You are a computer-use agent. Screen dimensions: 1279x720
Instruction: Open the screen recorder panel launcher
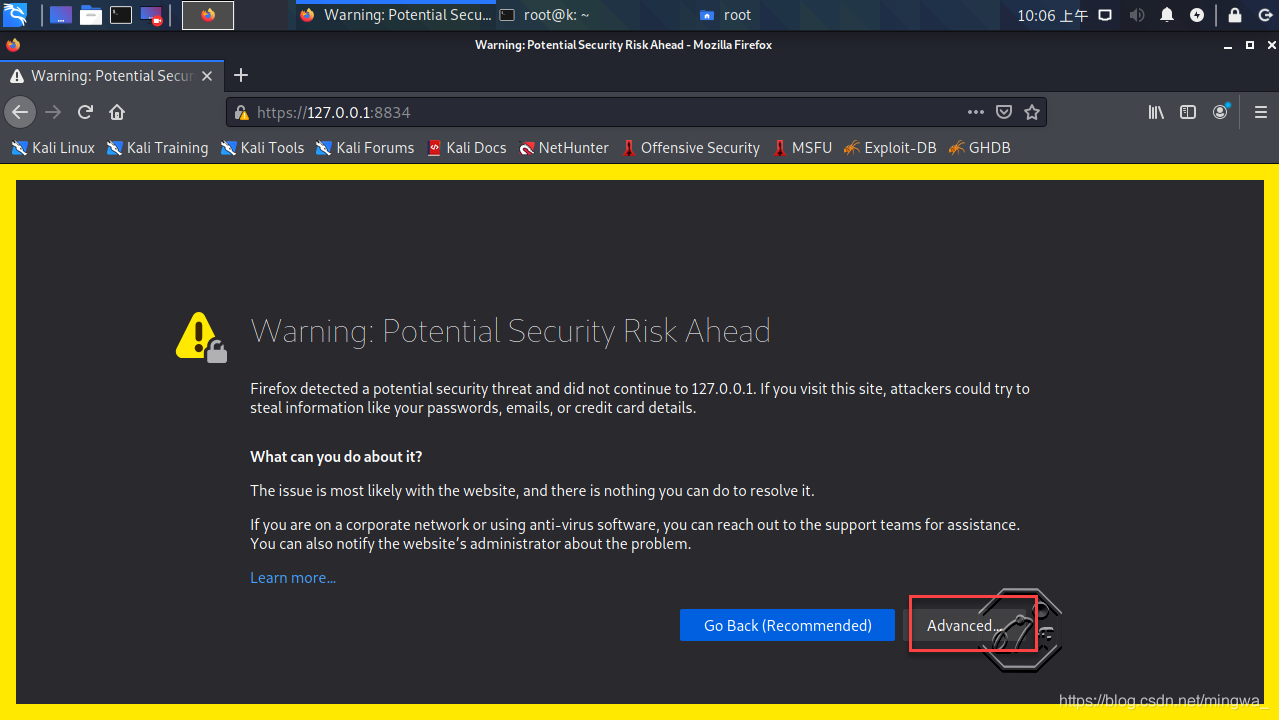coord(151,15)
